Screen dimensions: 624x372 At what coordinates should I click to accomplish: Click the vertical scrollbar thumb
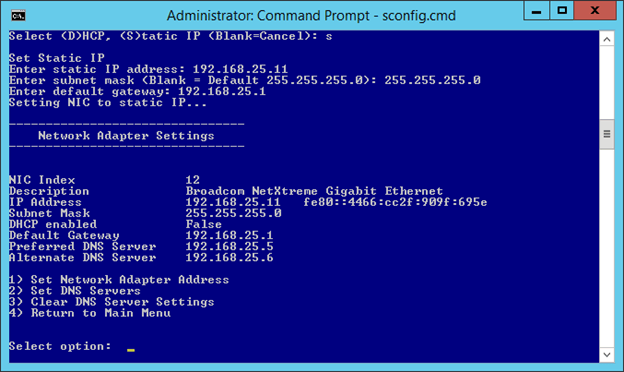point(607,134)
